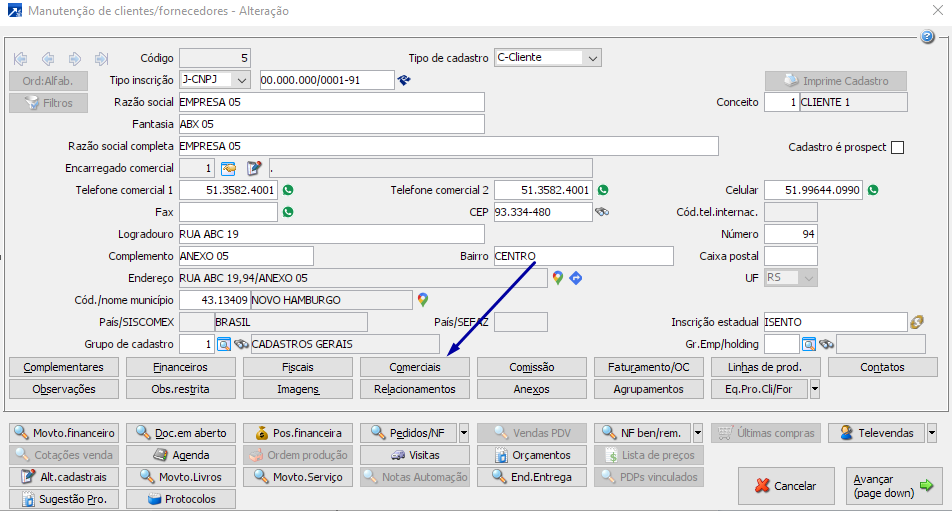
Task: Open the Comerciais section
Action: pyautogui.click(x=415, y=367)
